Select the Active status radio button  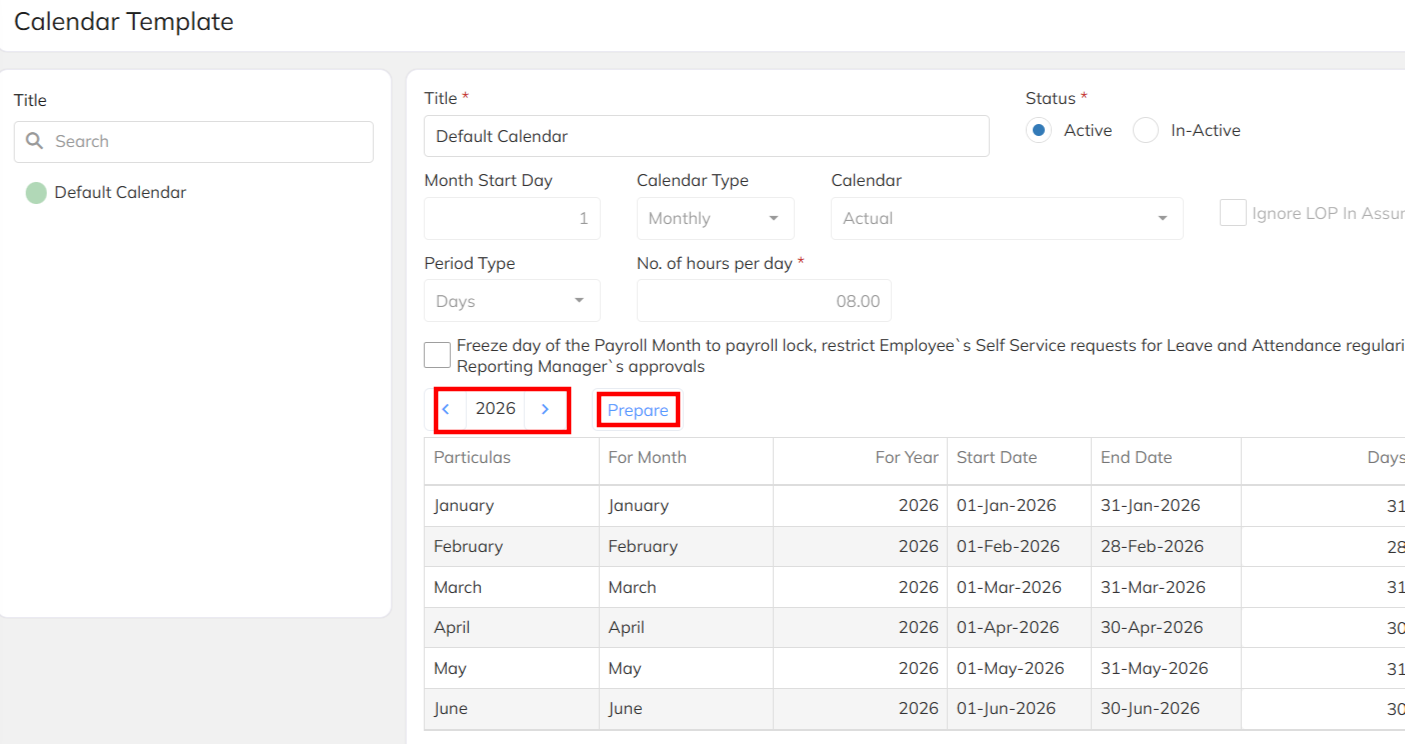pos(1039,131)
